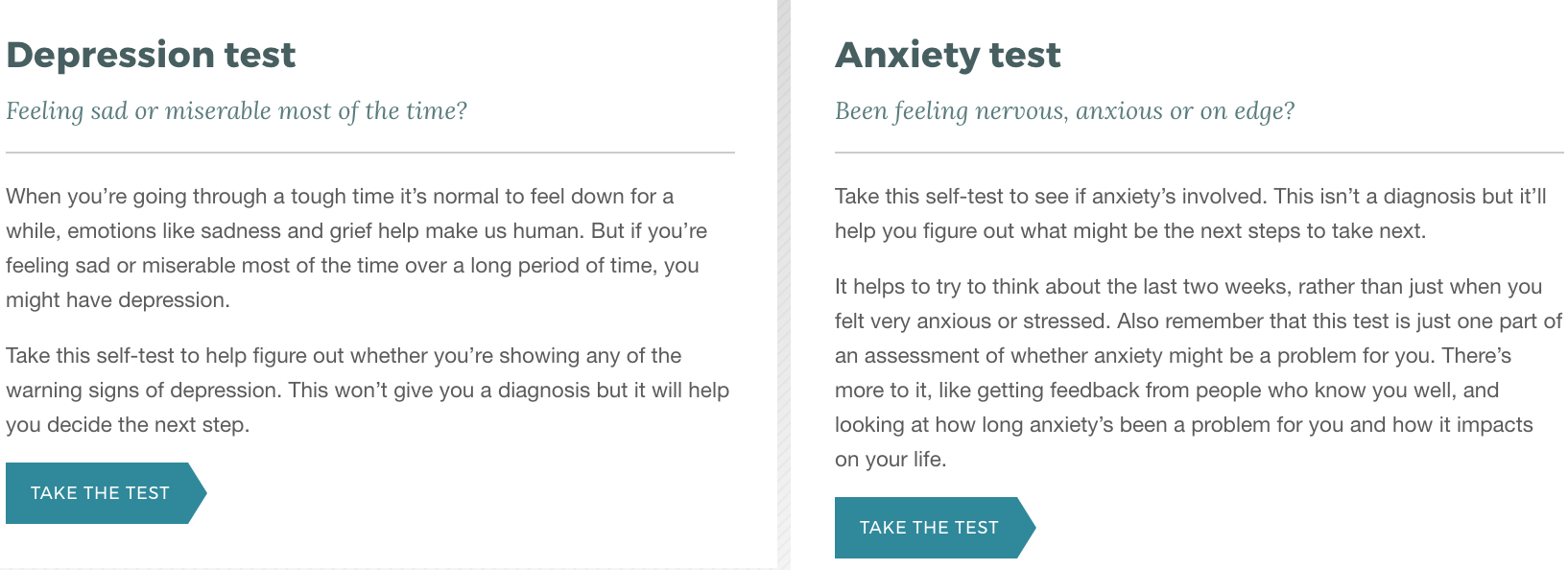Click the self-test paragraph about depression warning signs
The height and width of the screenshot is (570, 1568).
pyautogui.click(x=365, y=390)
